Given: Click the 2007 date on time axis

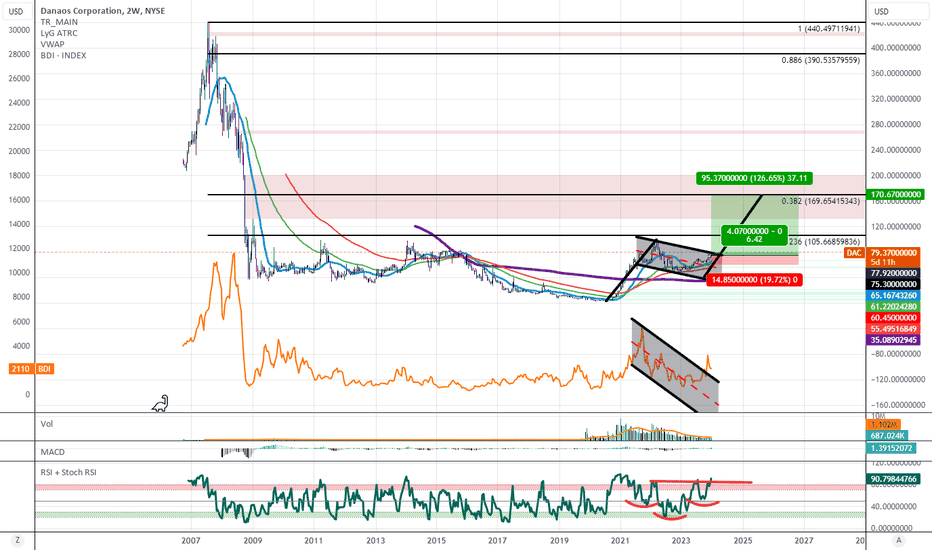Looking at the screenshot, I should pyautogui.click(x=190, y=540).
